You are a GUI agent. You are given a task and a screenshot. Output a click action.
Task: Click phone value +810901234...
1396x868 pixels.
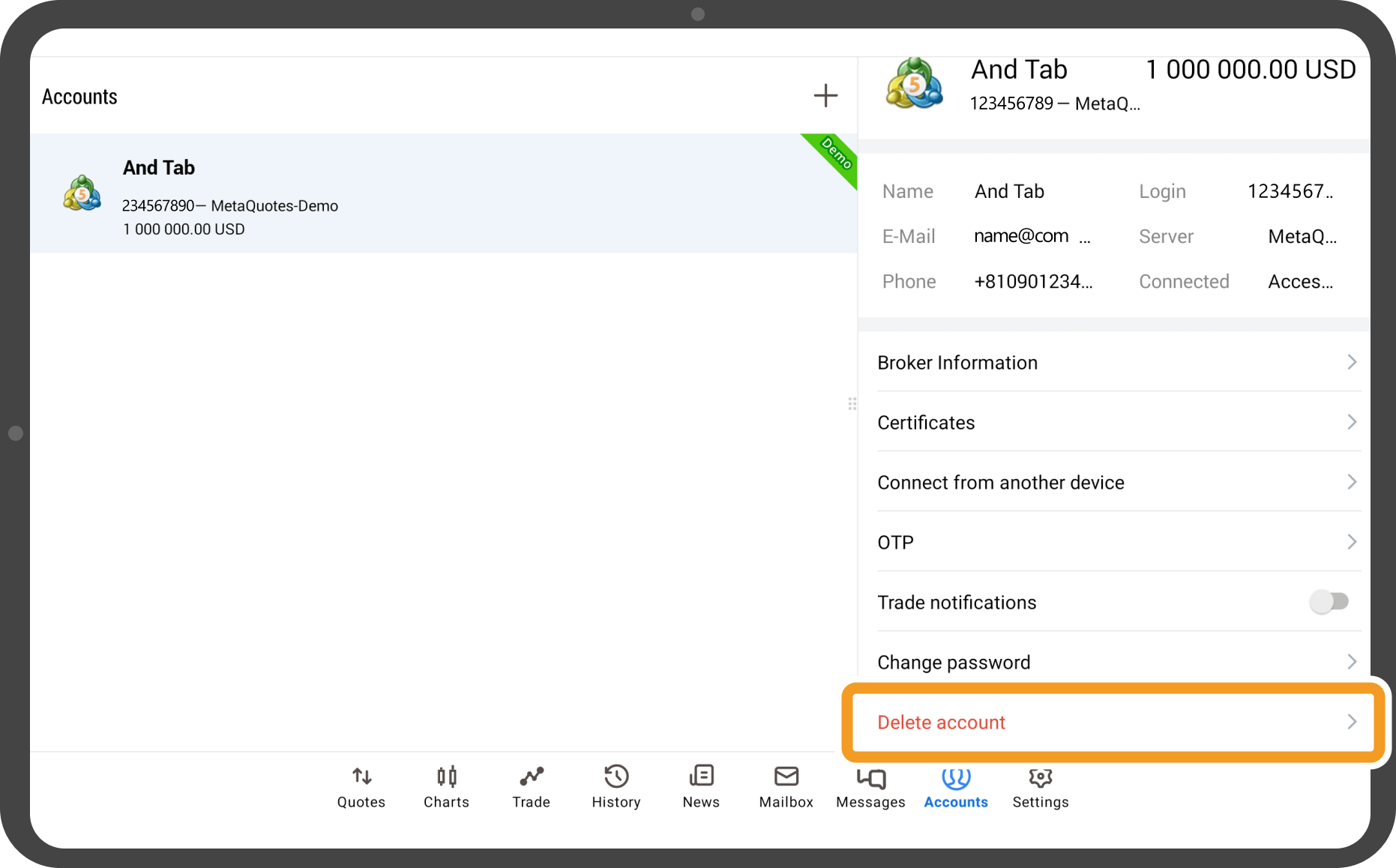pyautogui.click(x=1033, y=282)
